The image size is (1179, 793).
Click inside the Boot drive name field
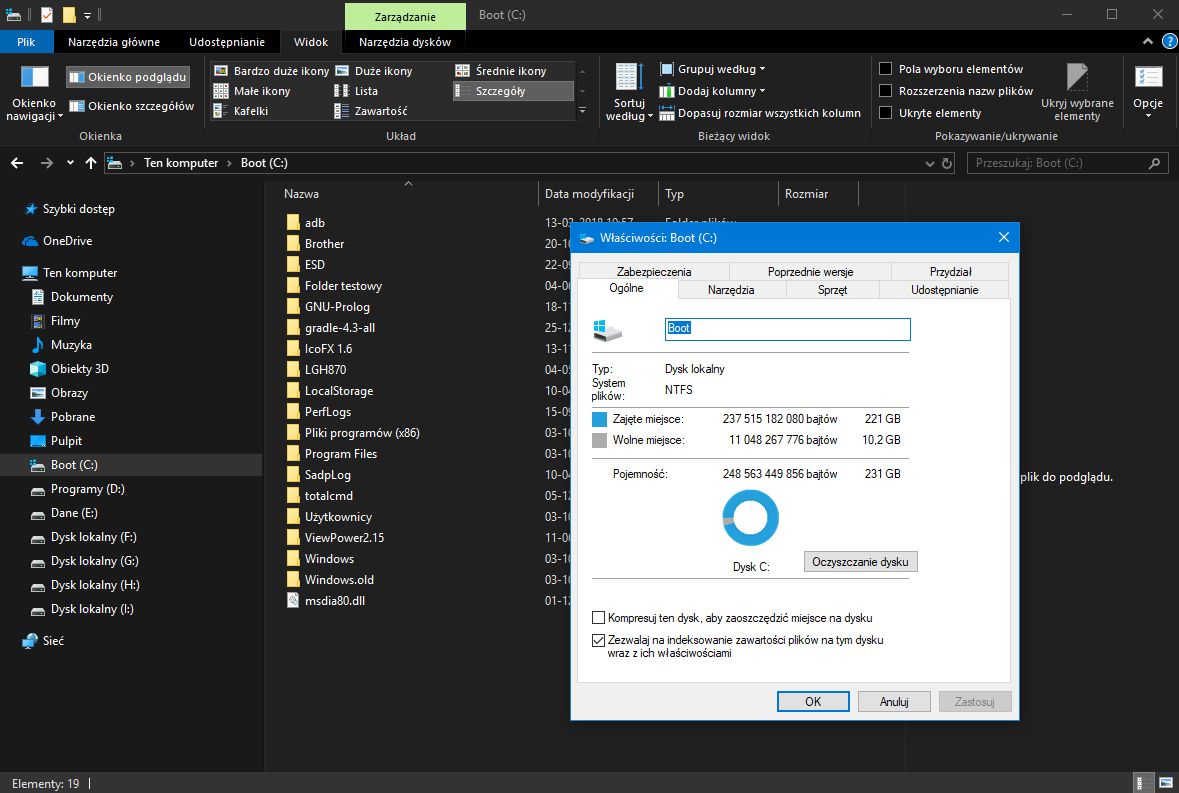(x=787, y=329)
